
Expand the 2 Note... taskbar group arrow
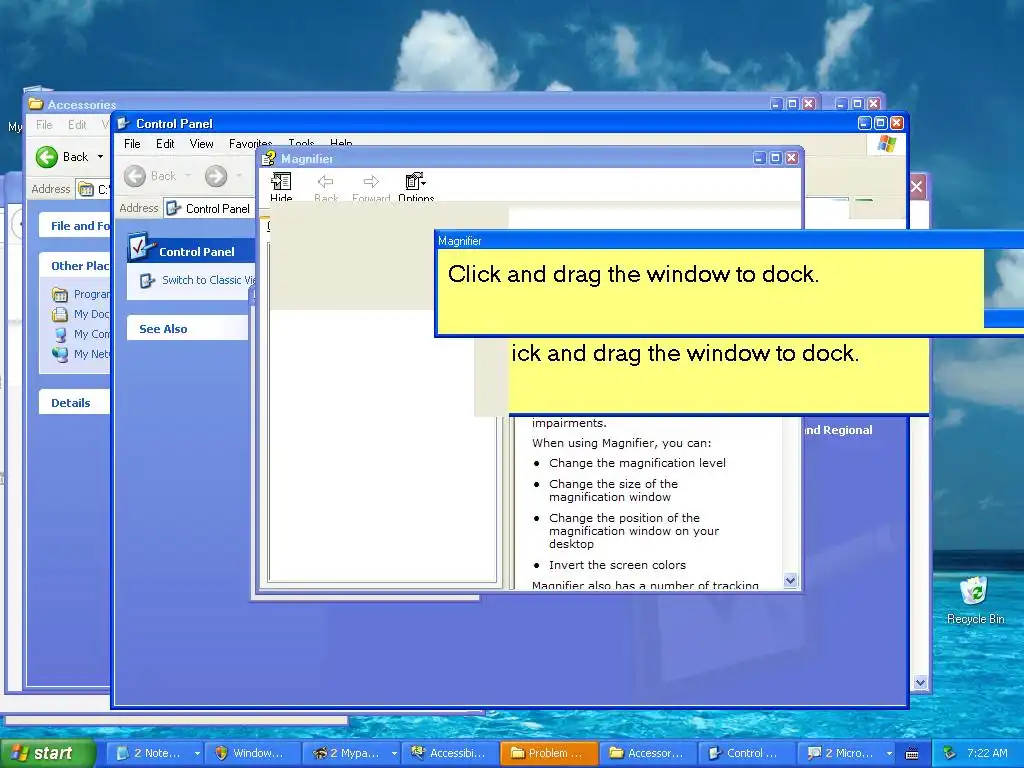pyautogui.click(x=197, y=753)
